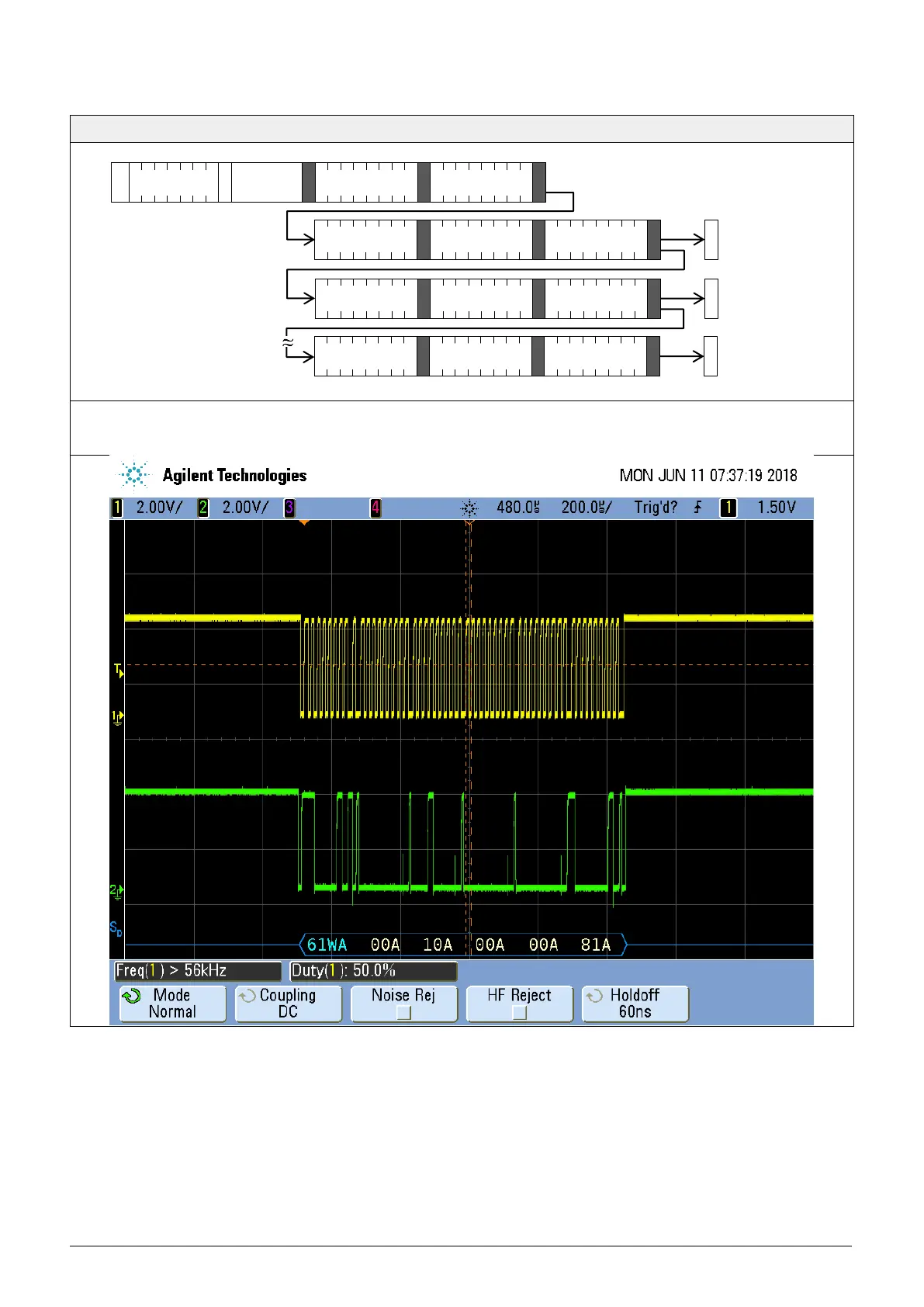Open the Coupling DC selector
The image size is (924, 1307).
(288, 1004)
